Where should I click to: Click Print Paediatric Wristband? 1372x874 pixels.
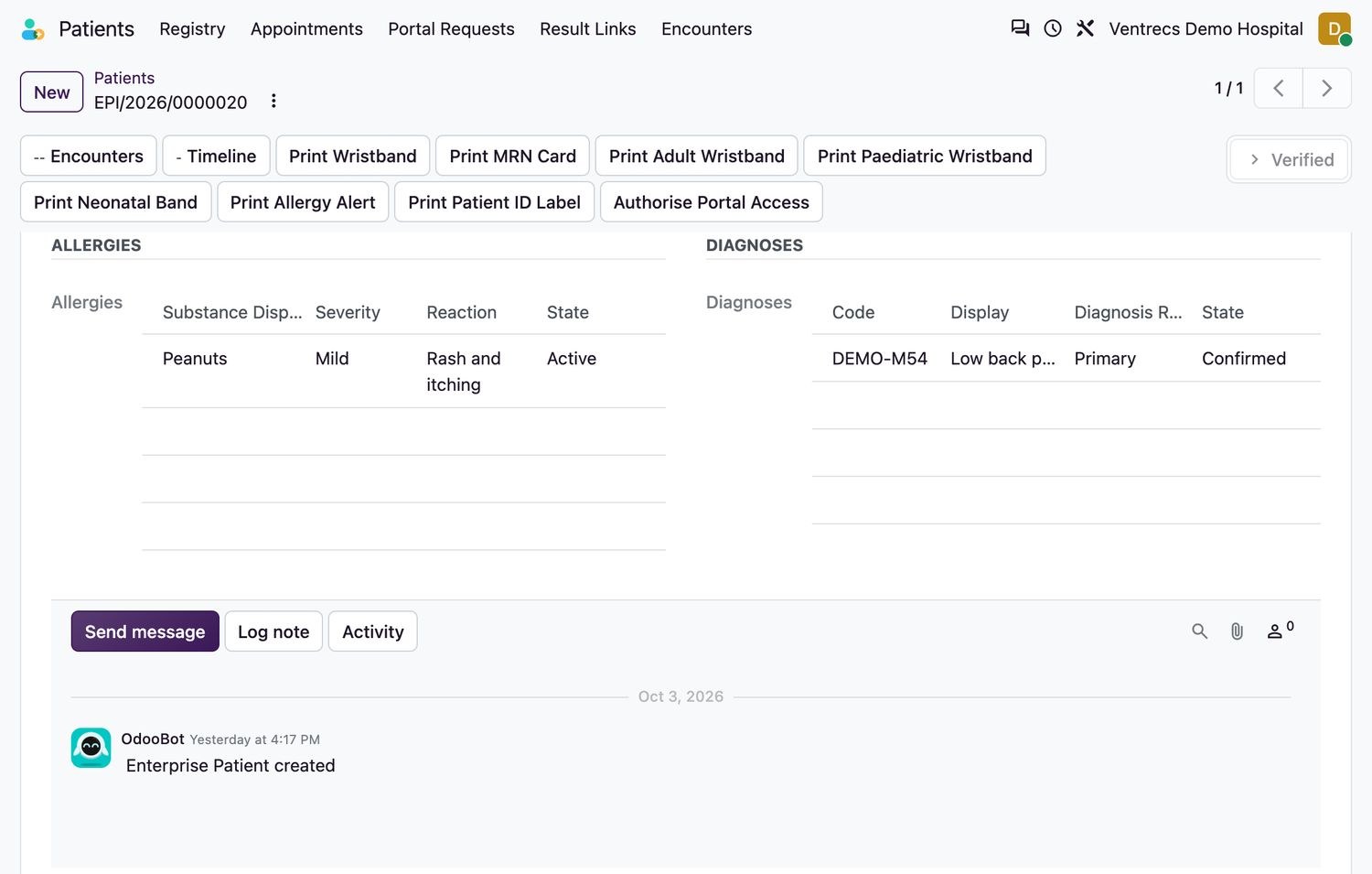click(x=925, y=156)
